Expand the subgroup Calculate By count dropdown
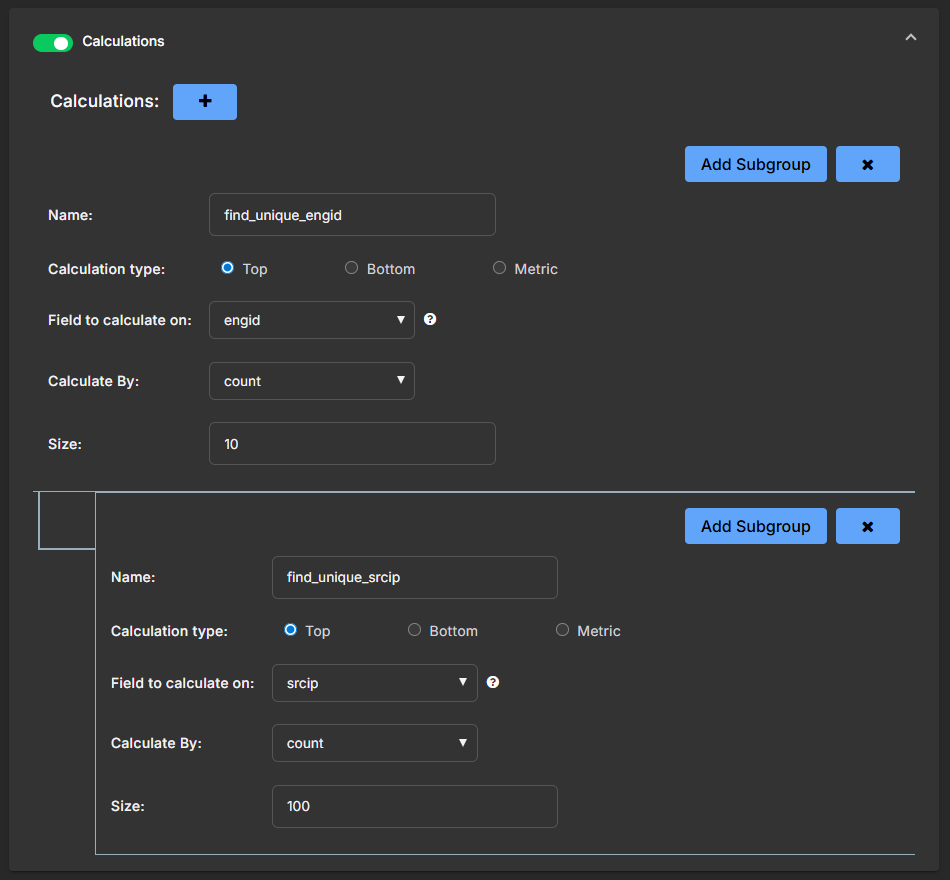The height and width of the screenshot is (880, 950). pos(374,743)
